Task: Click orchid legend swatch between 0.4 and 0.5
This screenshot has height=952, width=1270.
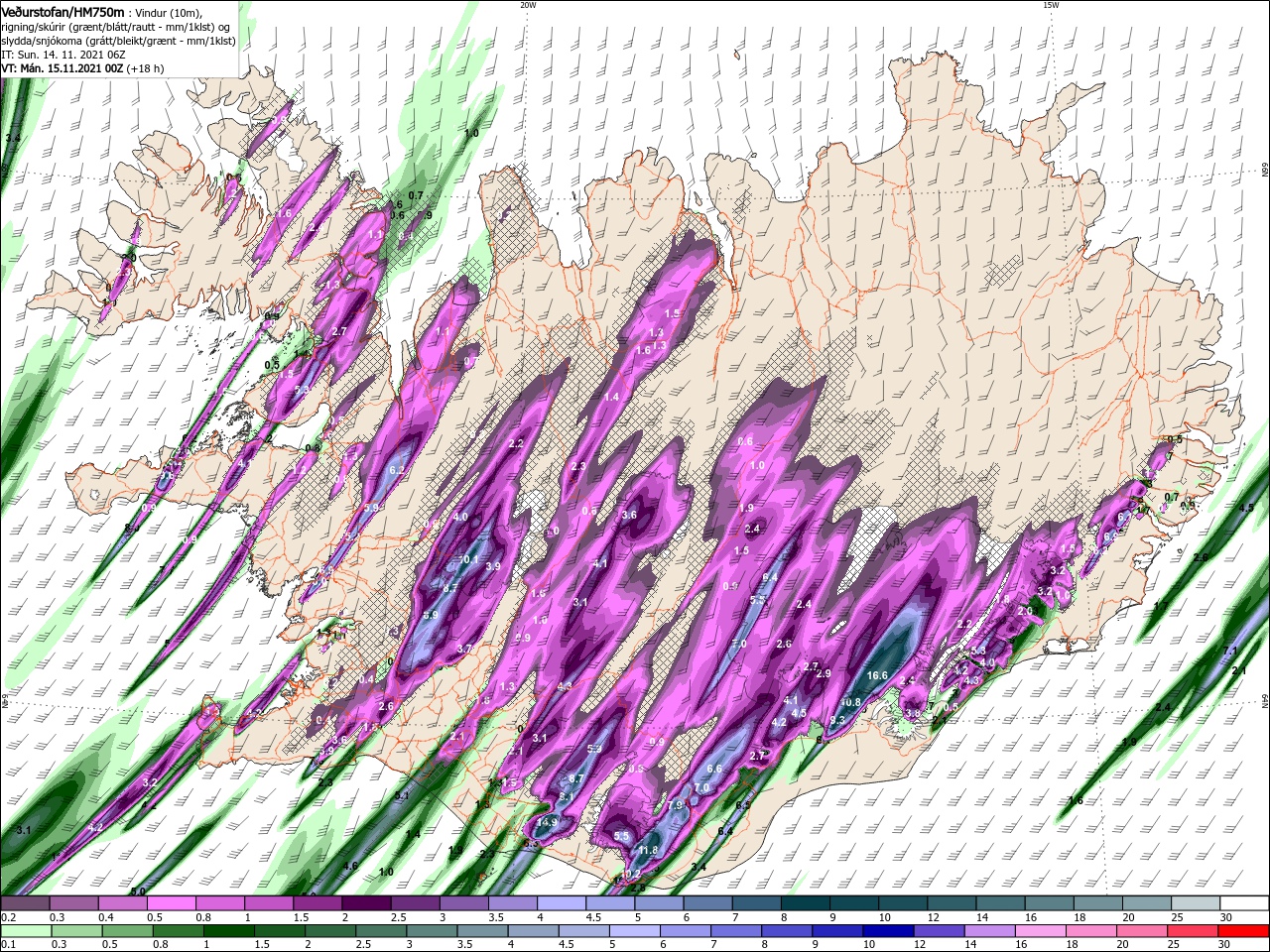Action: coord(122,903)
